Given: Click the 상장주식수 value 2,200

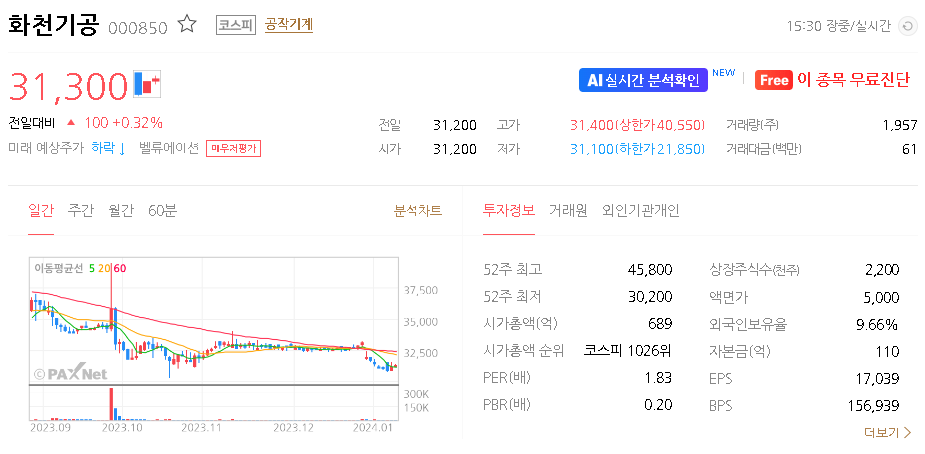Looking at the screenshot, I should [881, 270].
